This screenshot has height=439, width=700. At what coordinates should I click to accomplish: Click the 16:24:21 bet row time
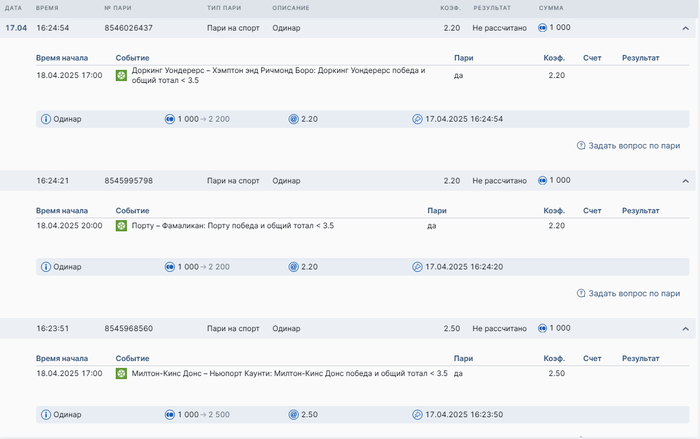(x=52, y=181)
